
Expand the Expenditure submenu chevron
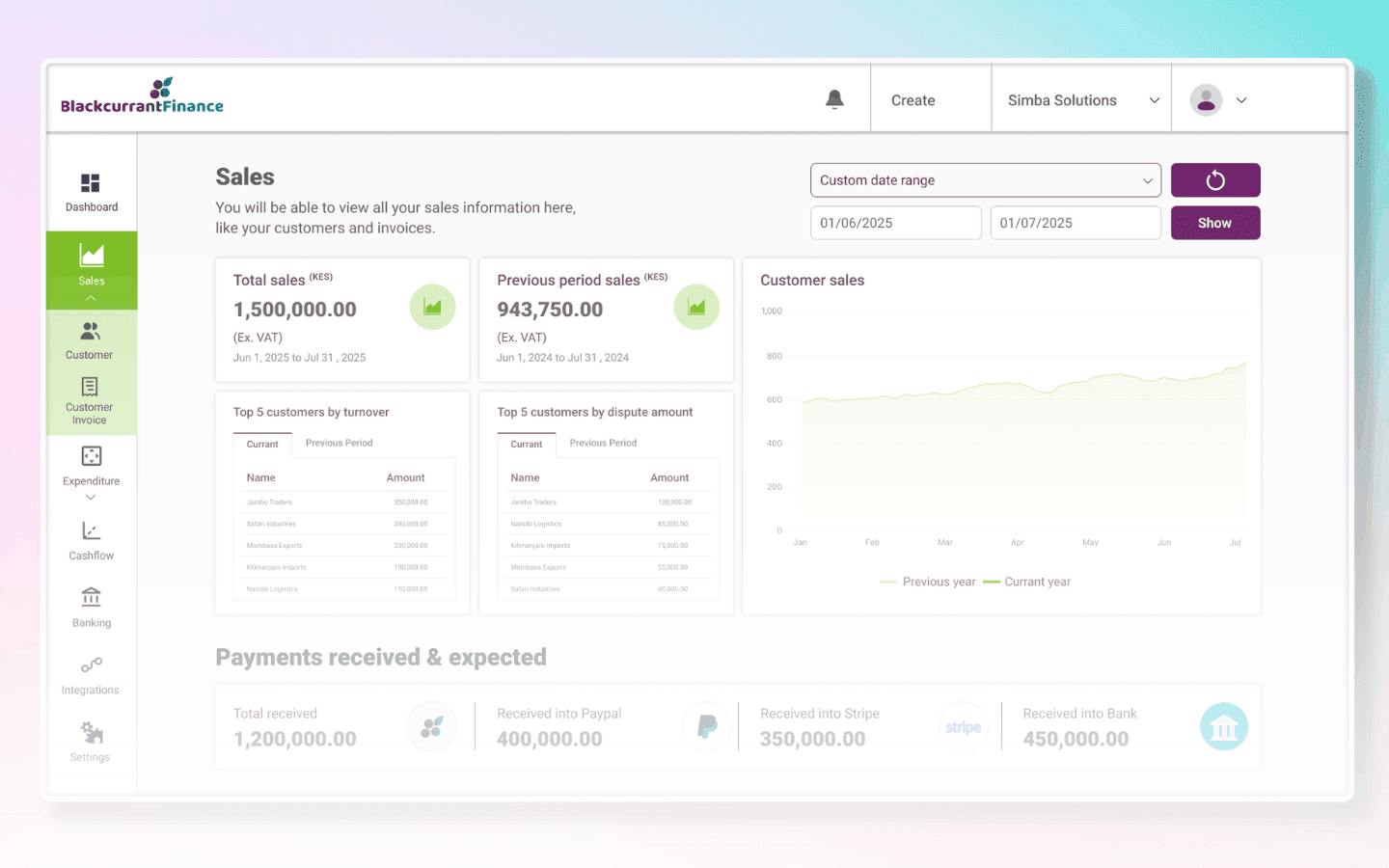[91, 498]
